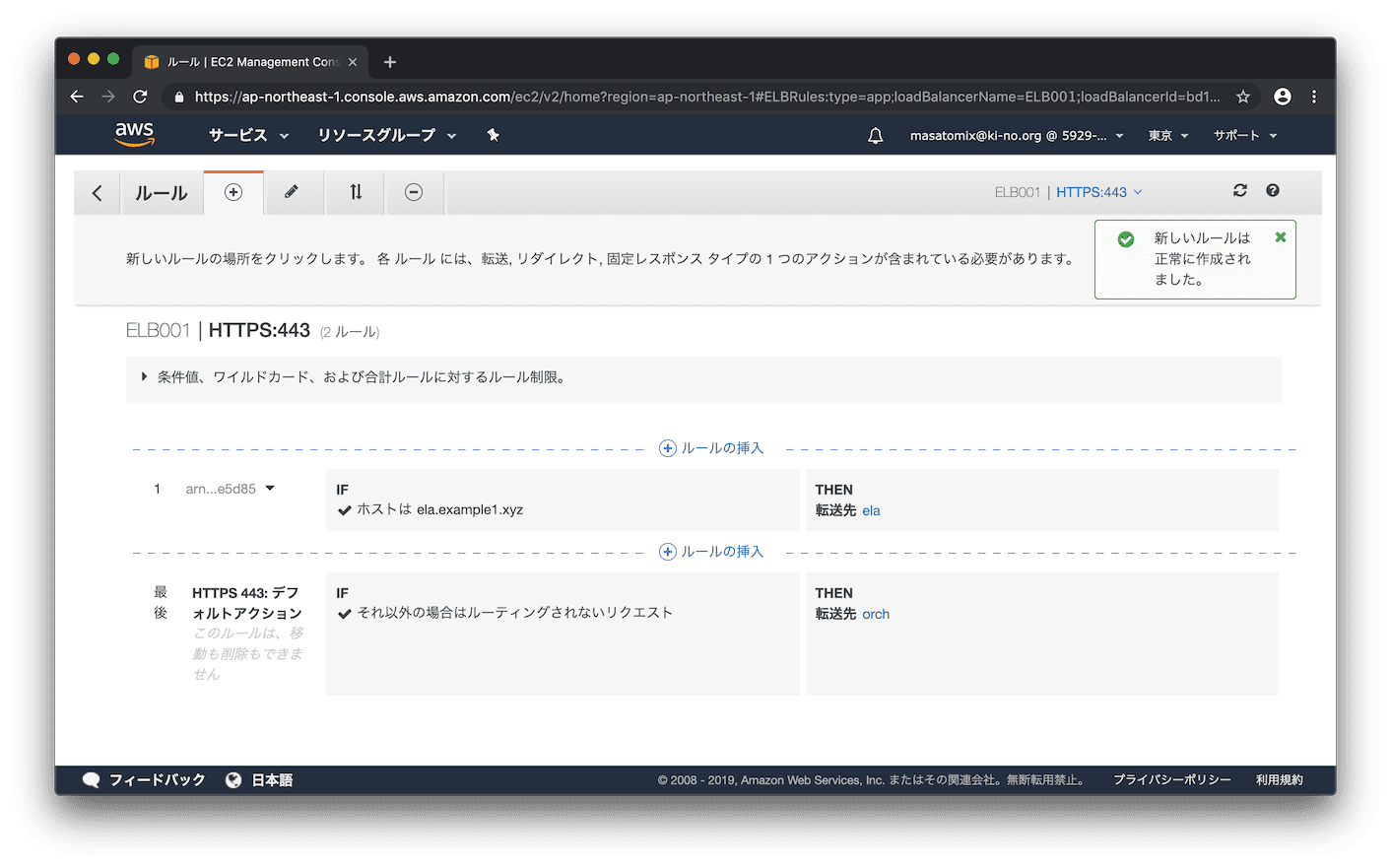Open the HTTPS:443 listener dropdown
This screenshot has height=868, width=1391.
(x=1099, y=192)
